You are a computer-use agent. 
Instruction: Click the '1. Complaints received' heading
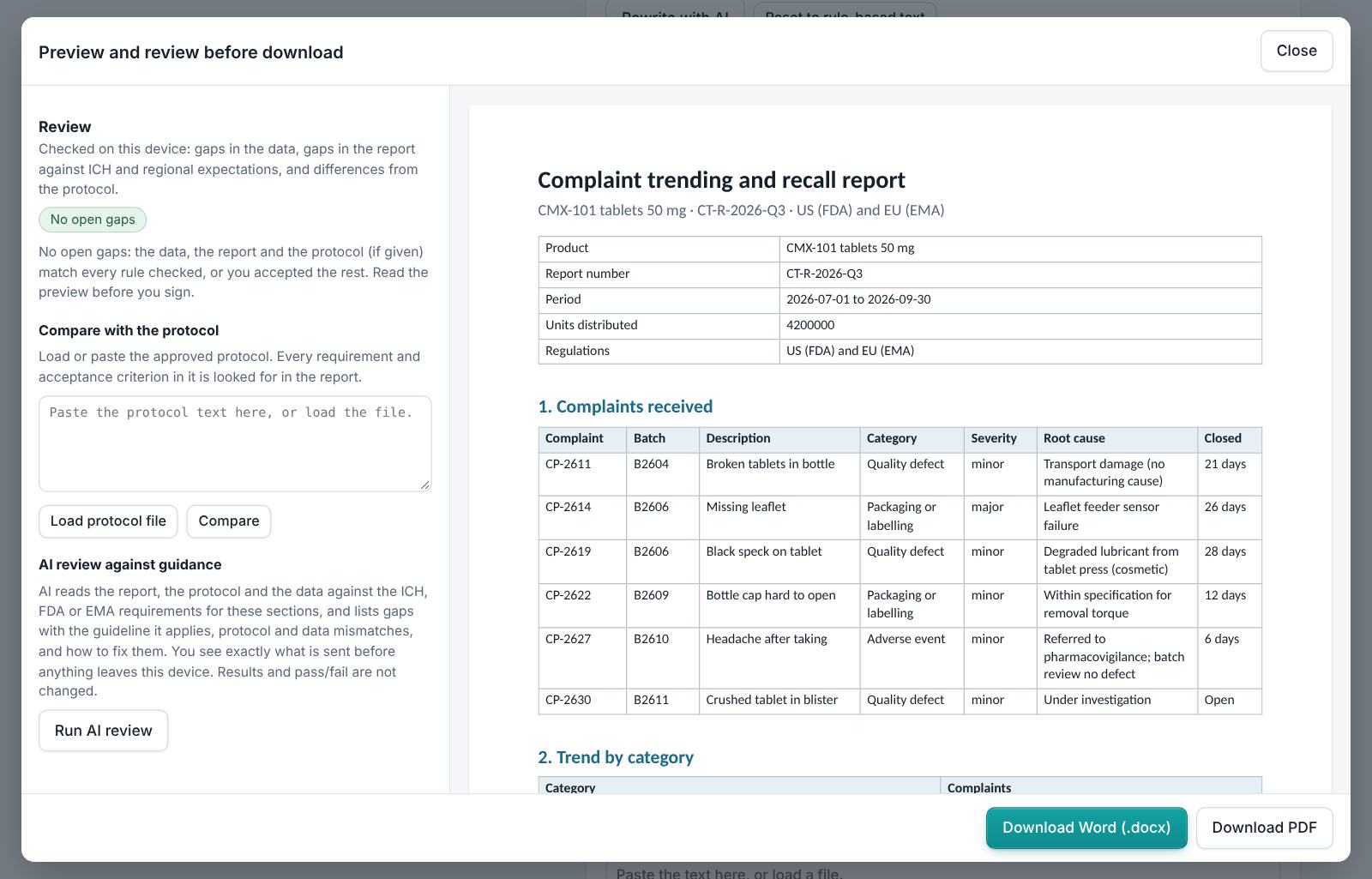(625, 406)
